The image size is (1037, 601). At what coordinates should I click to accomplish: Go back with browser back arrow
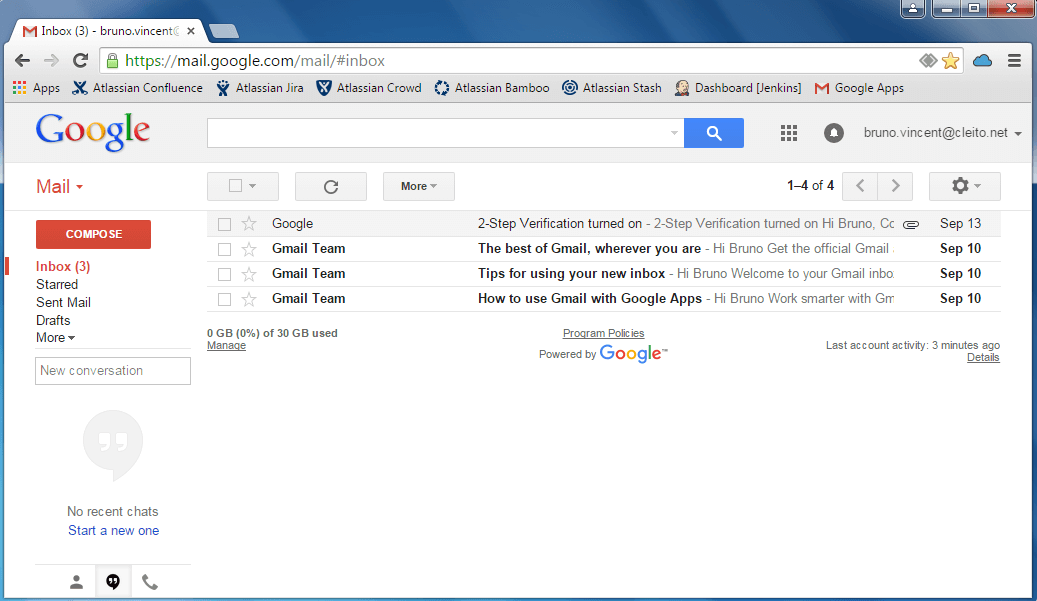pos(22,61)
